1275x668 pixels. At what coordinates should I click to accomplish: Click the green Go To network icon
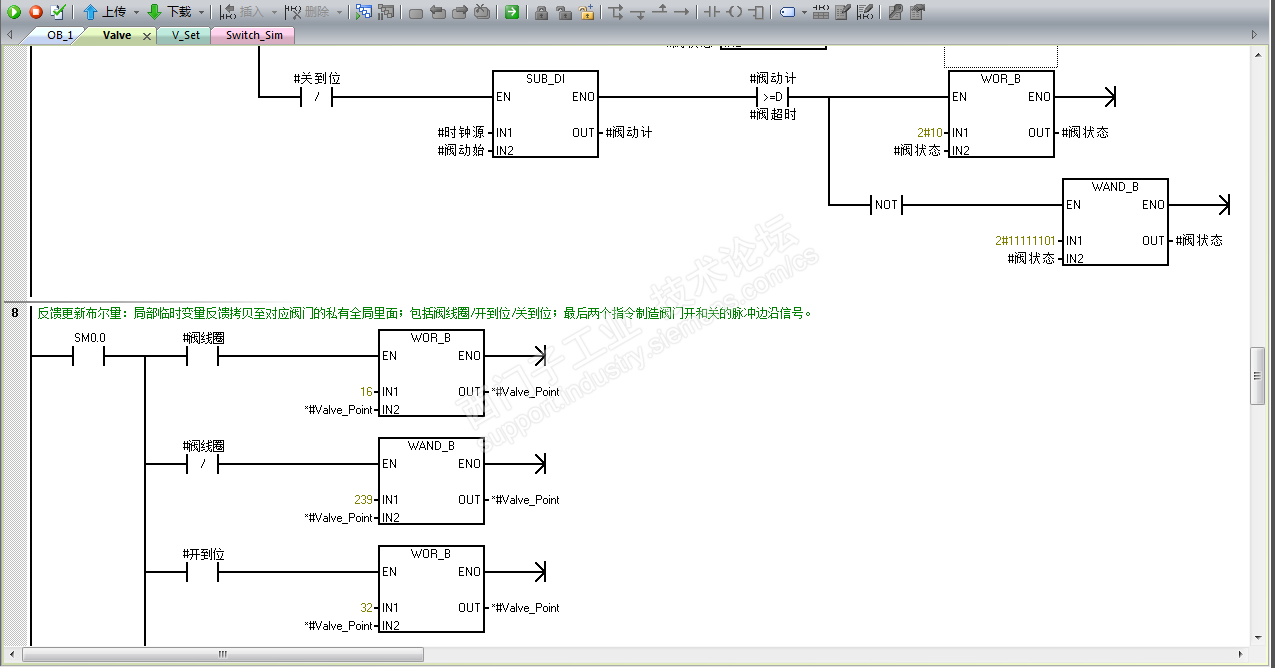(511, 12)
